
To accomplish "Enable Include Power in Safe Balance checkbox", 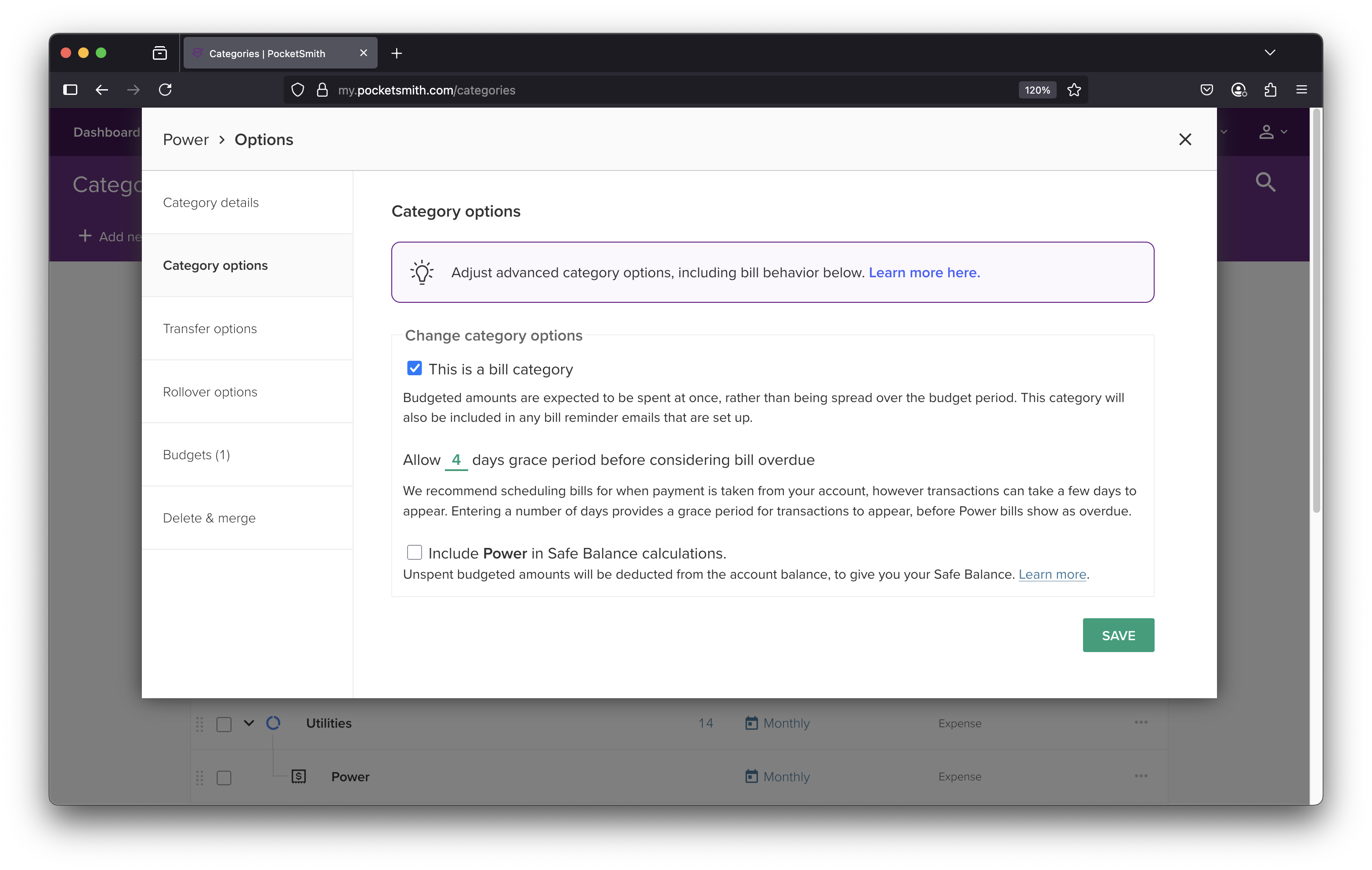I will (x=414, y=552).
